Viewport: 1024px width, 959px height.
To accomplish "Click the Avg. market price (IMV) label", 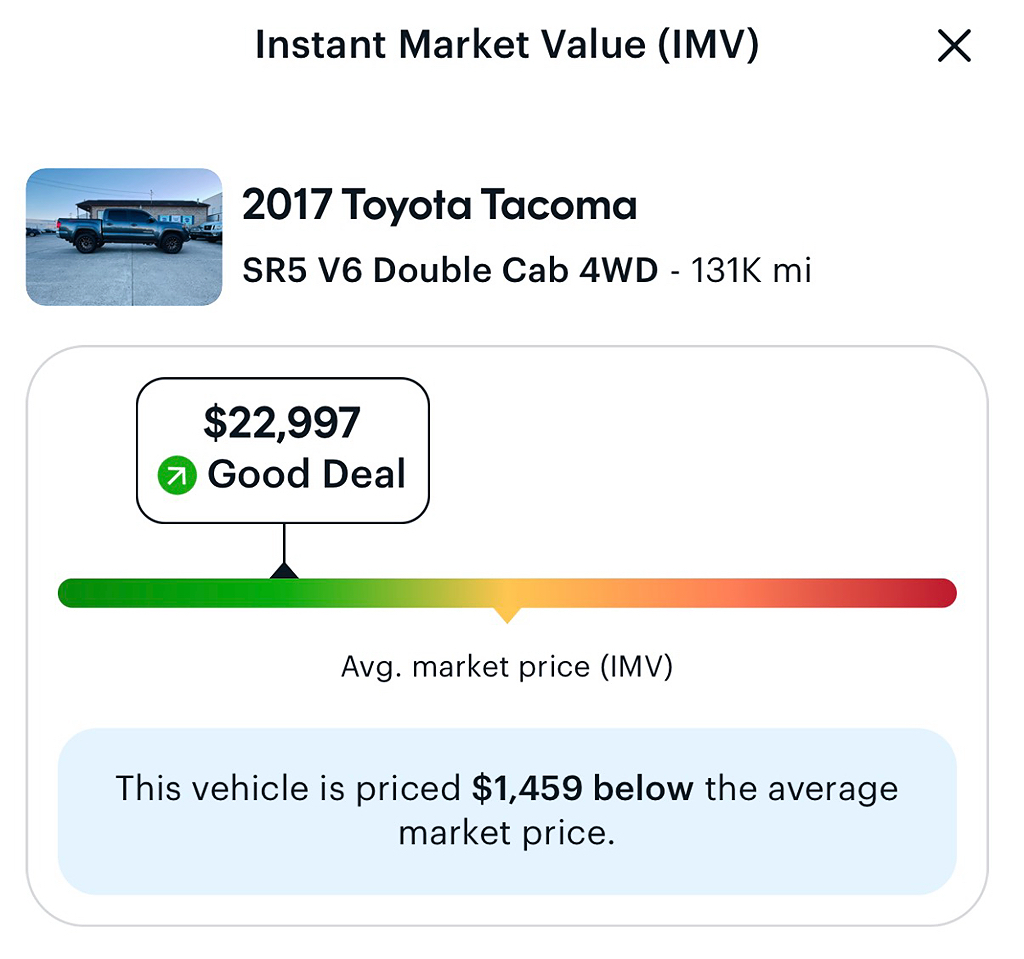I will click(507, 667).
